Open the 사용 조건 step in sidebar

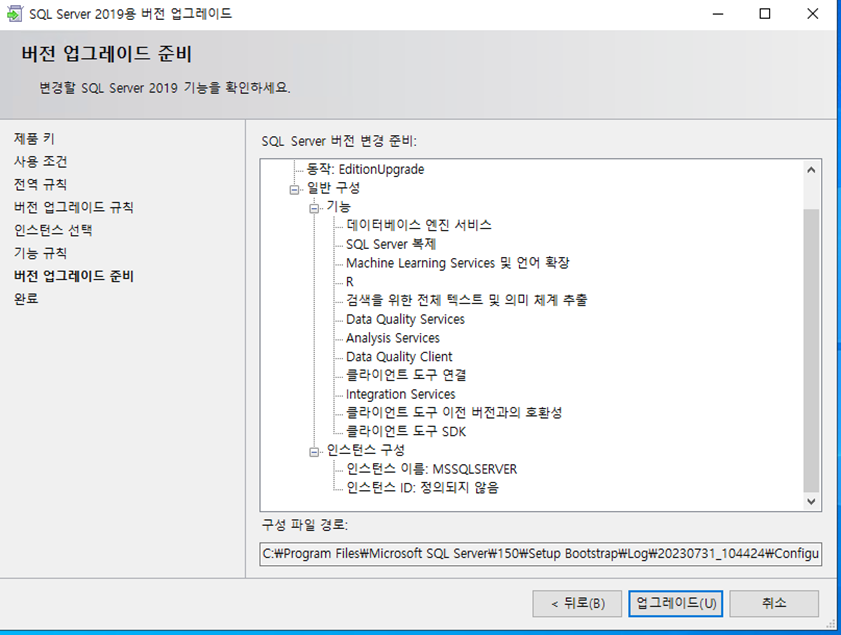point(40,161)
